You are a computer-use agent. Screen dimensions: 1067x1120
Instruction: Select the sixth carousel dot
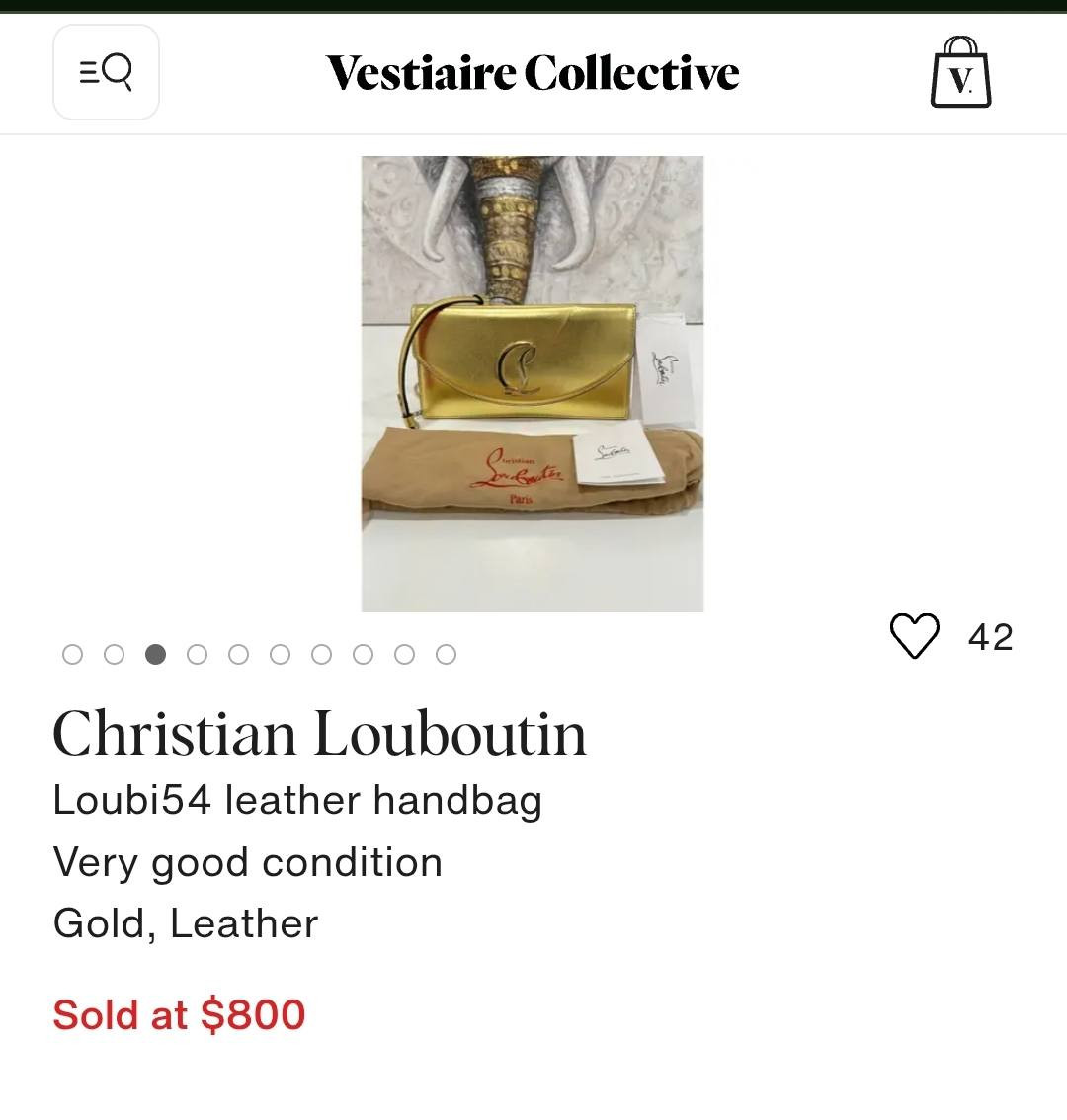(x=280, y=654)
